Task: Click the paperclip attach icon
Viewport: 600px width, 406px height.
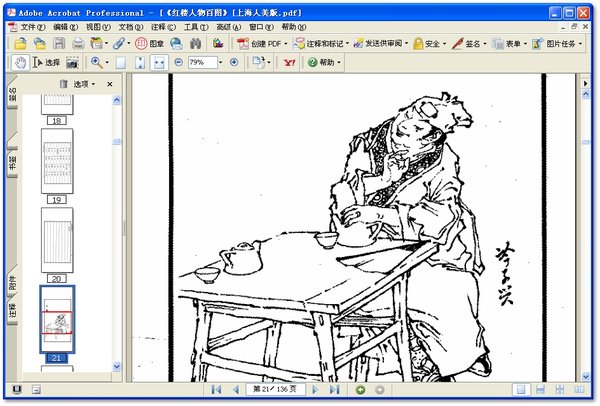Action: coord(119,44)
